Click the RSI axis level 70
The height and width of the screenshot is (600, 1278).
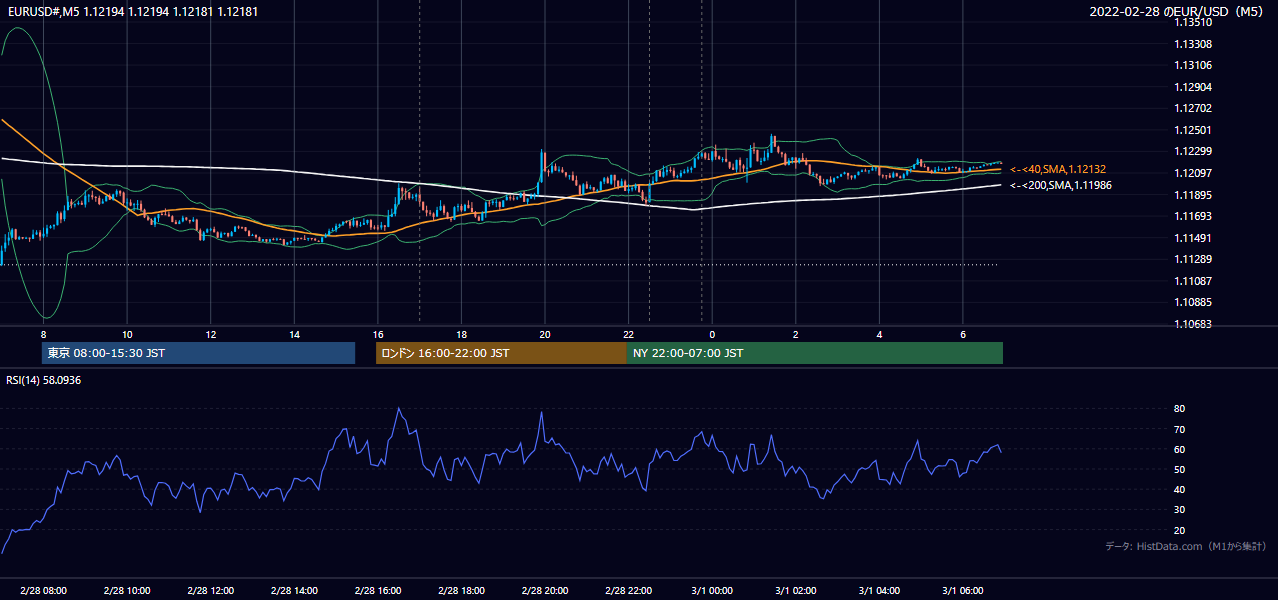pos(1179,429)
